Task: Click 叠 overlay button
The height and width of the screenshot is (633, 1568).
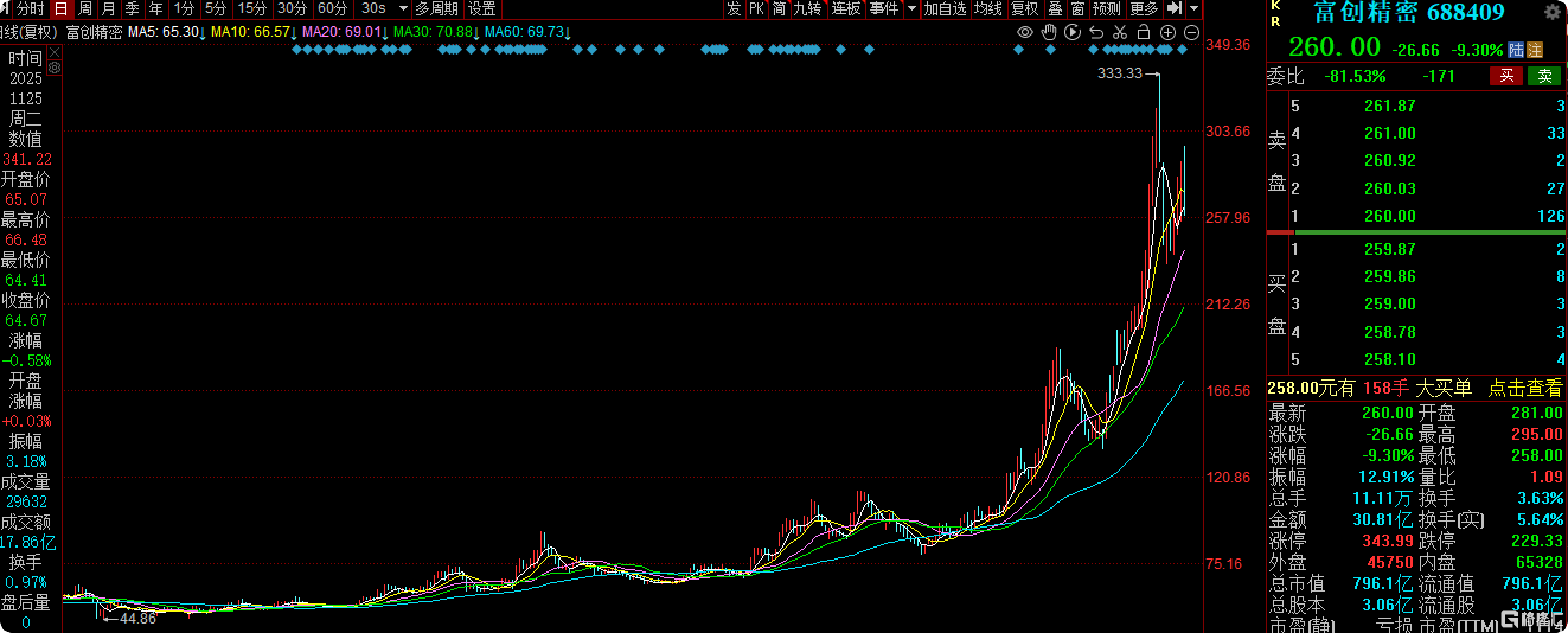Action: pyautogui.click(x=1055, y=8)
